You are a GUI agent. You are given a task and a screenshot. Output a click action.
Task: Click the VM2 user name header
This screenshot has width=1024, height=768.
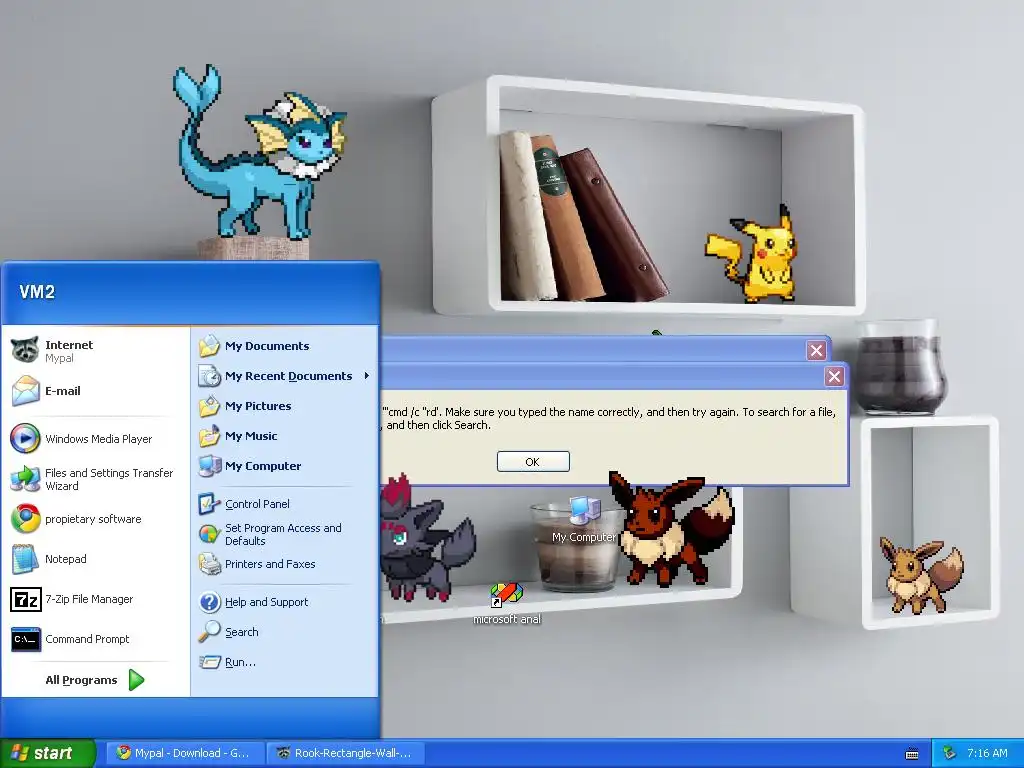pyautogui.click(x=37, y=292)
